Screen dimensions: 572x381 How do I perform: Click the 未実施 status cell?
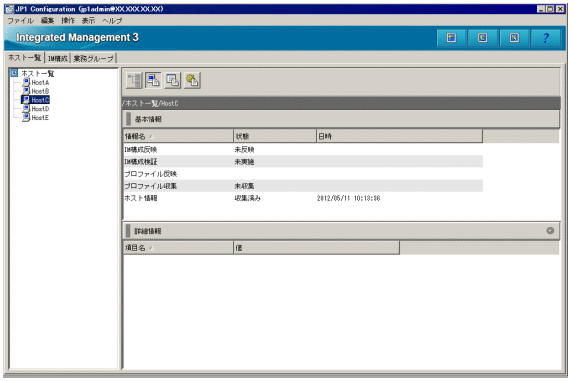244,162
